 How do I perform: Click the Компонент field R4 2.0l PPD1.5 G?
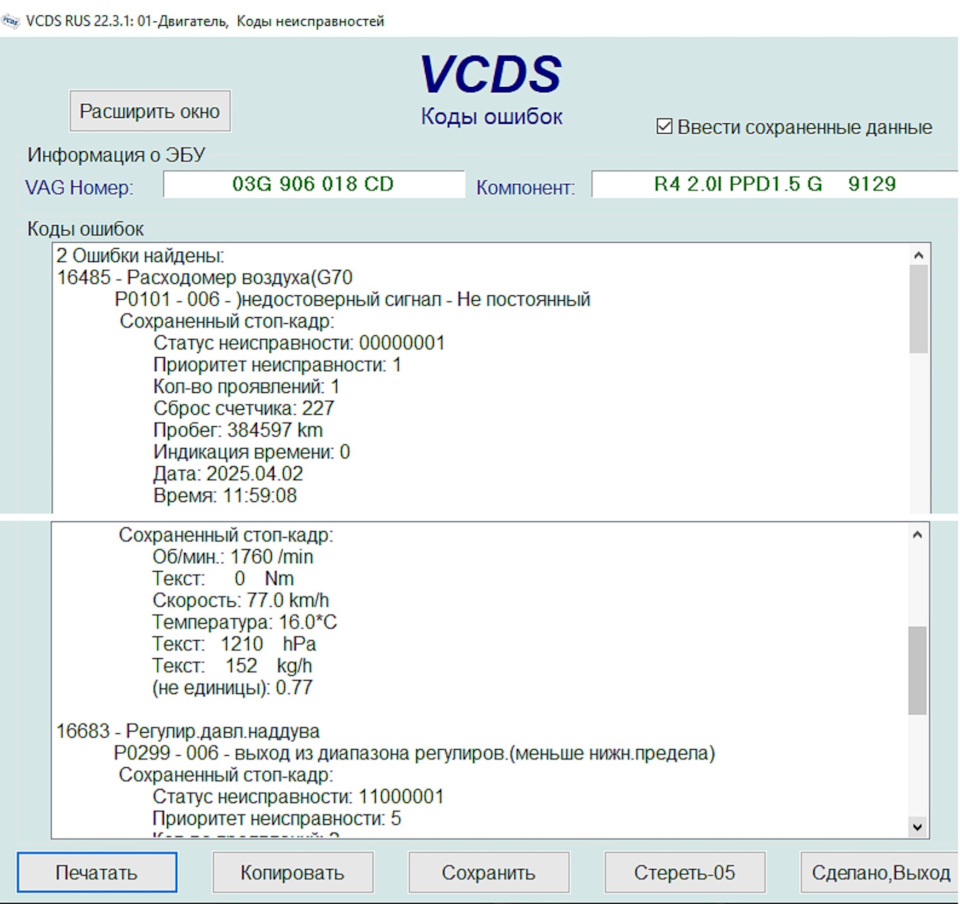[x=774, y=184]
